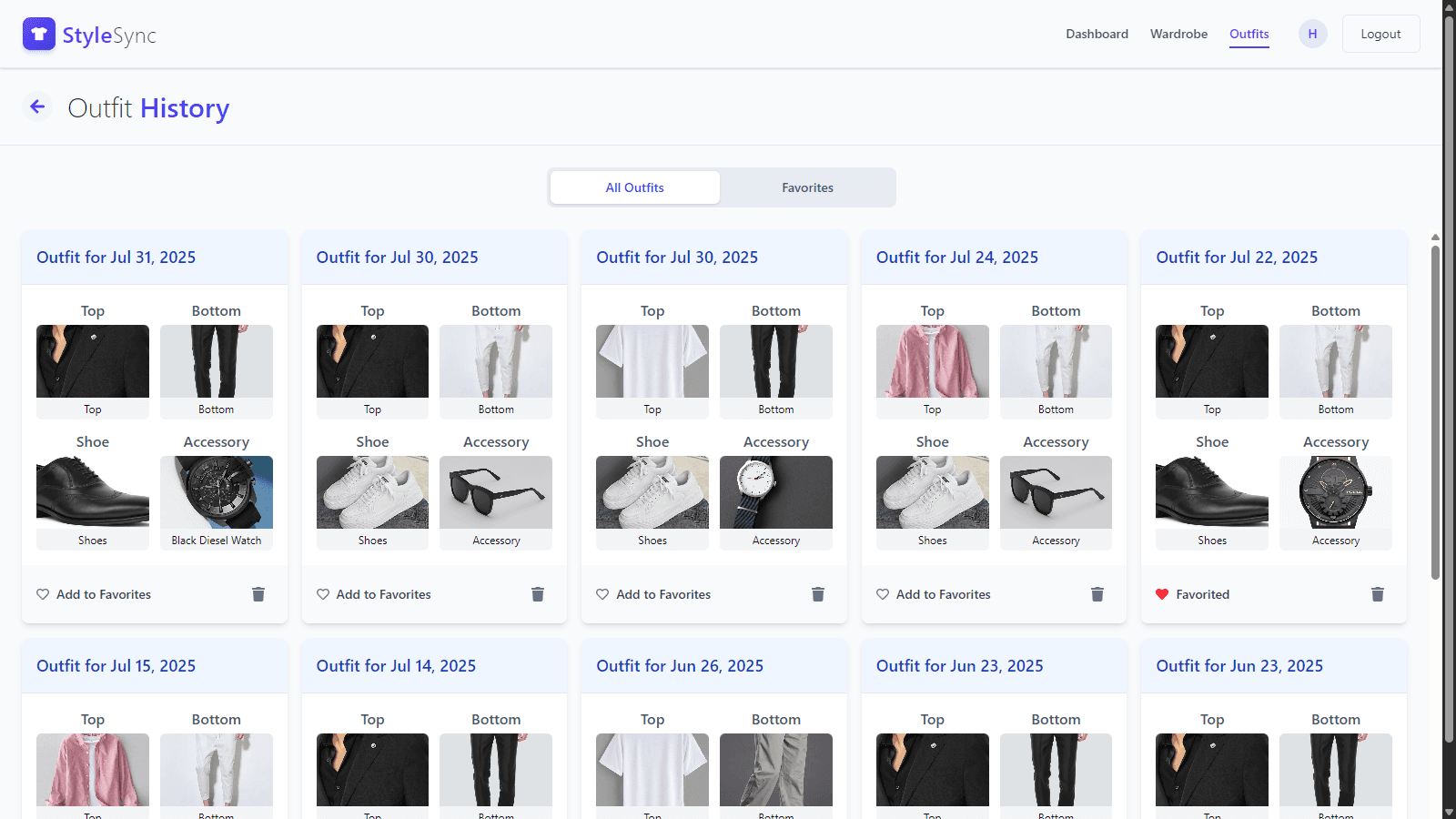The image size is (1456, 819).
Task: Select white sneakers in Jul 24 outfit
Action: [x=933, y=492]
